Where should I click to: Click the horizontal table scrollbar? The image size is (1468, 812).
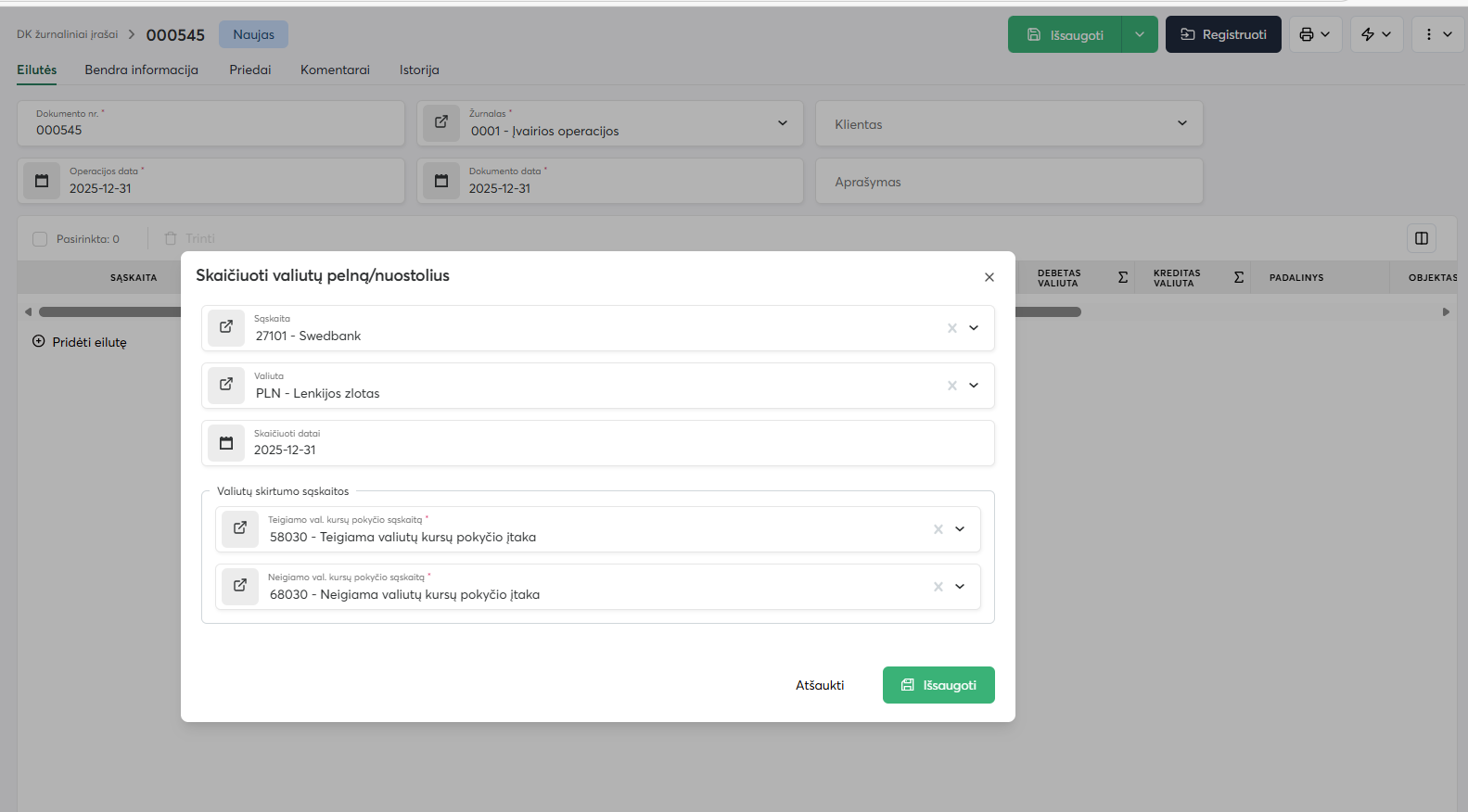(1048, 312)
